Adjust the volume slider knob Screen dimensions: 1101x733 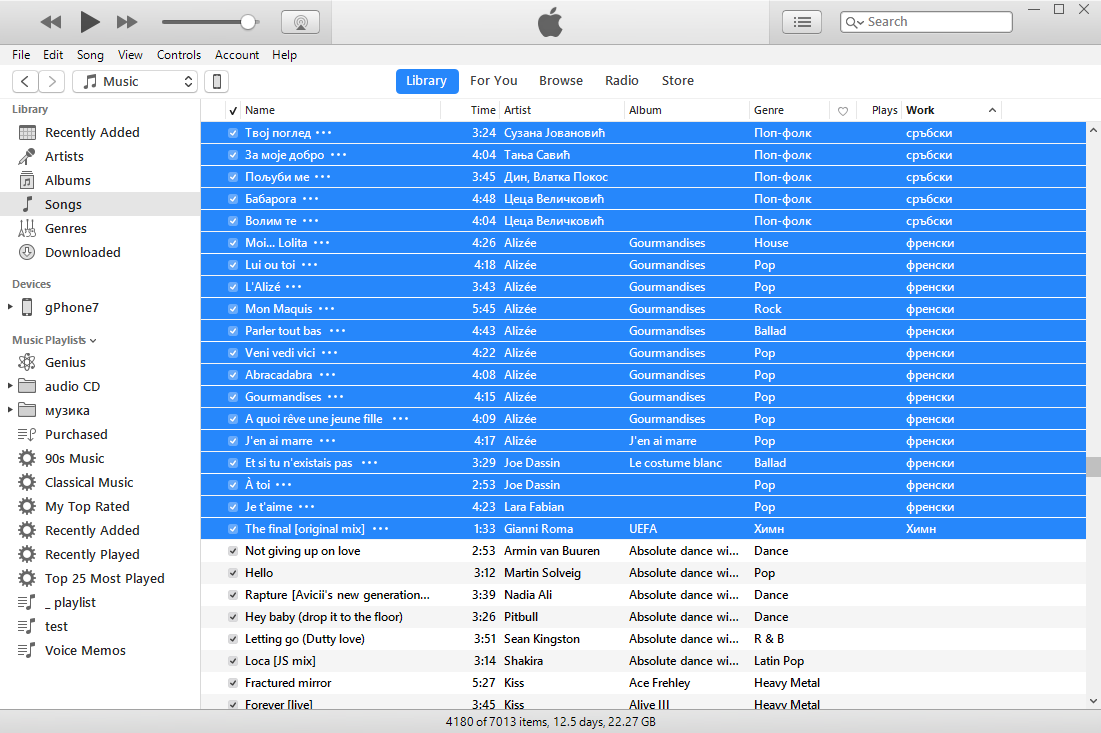(x=248, y=22)
